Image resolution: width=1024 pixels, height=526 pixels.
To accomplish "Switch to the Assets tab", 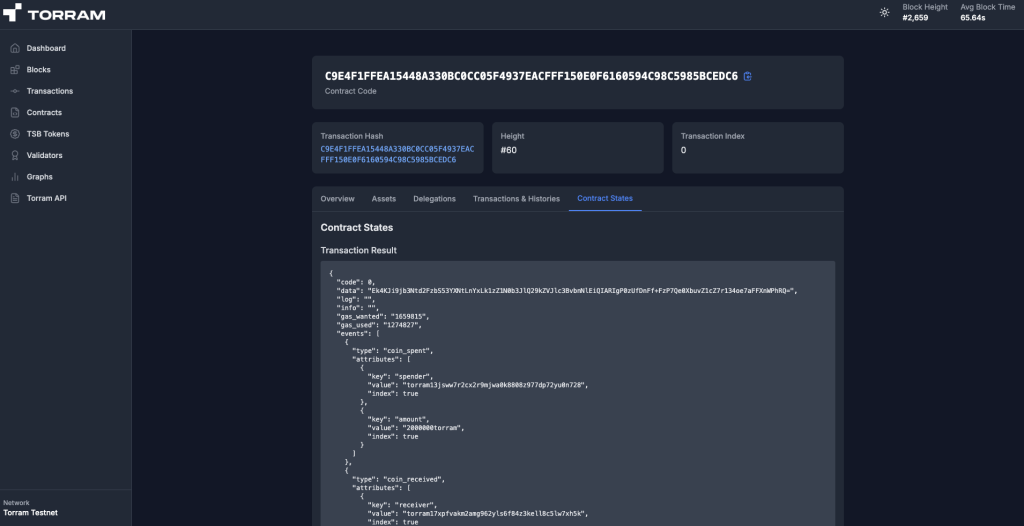I will click(x=384, y=199).
